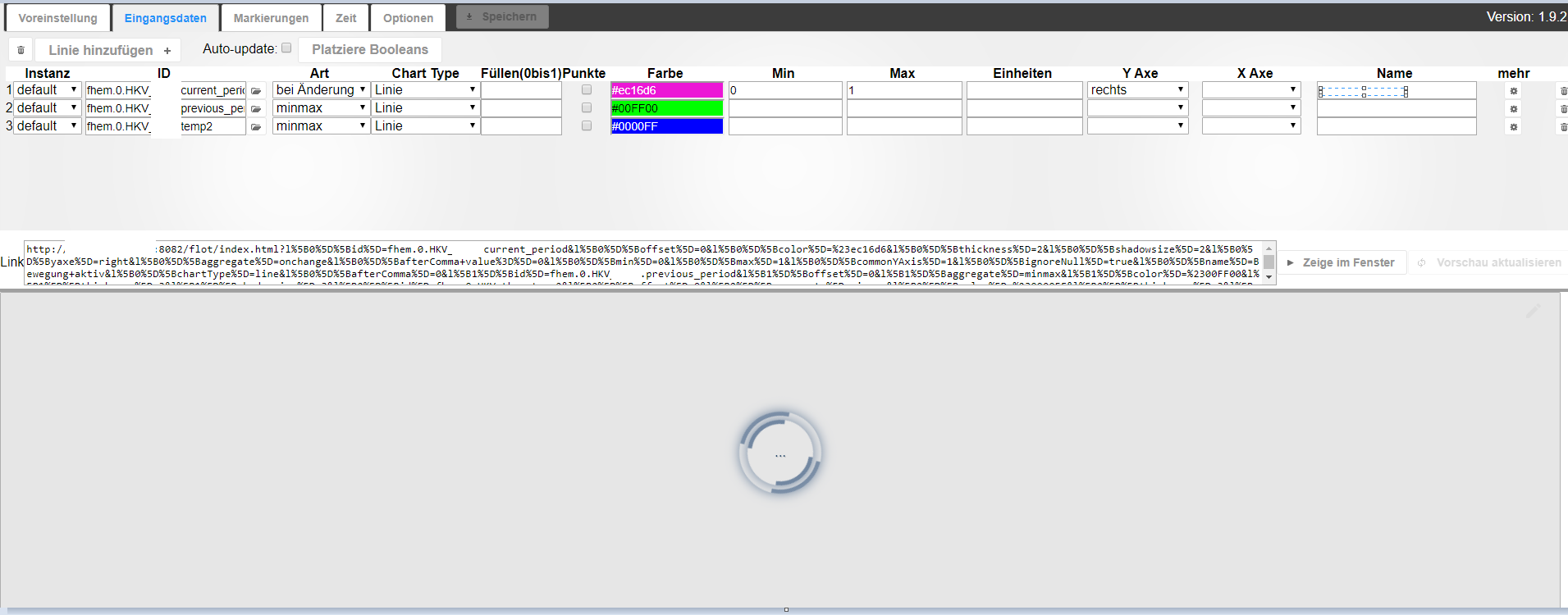Click the Max field containing 1
This screenshot has width=1568, height=615.
(x=904, y=90)
